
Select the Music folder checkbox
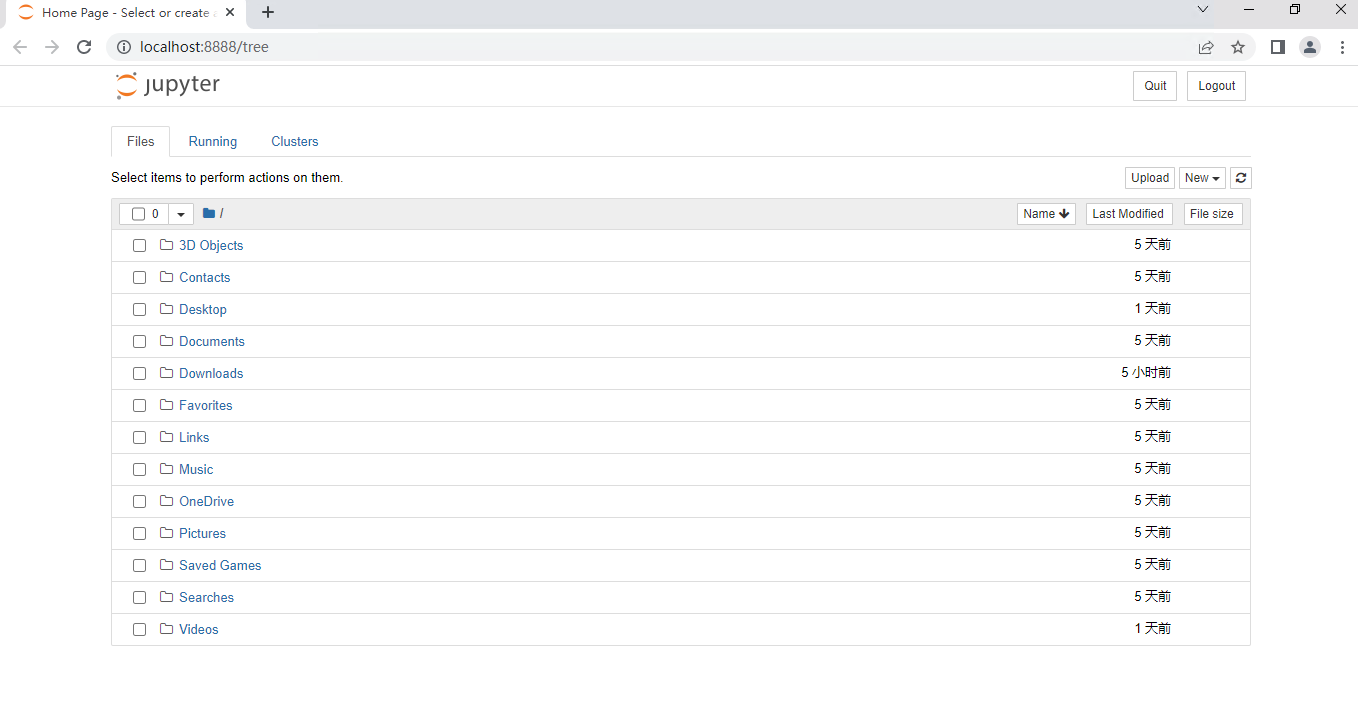pos(140,470)
